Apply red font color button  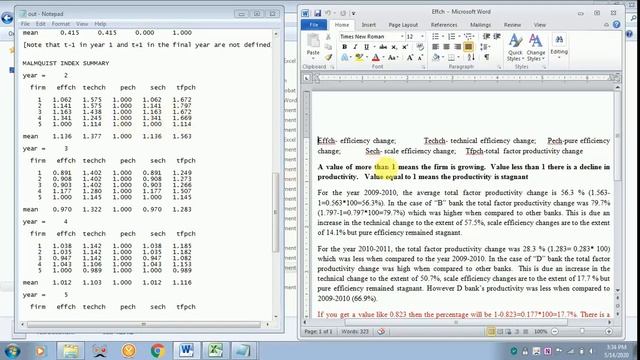[x=376, y=58]
